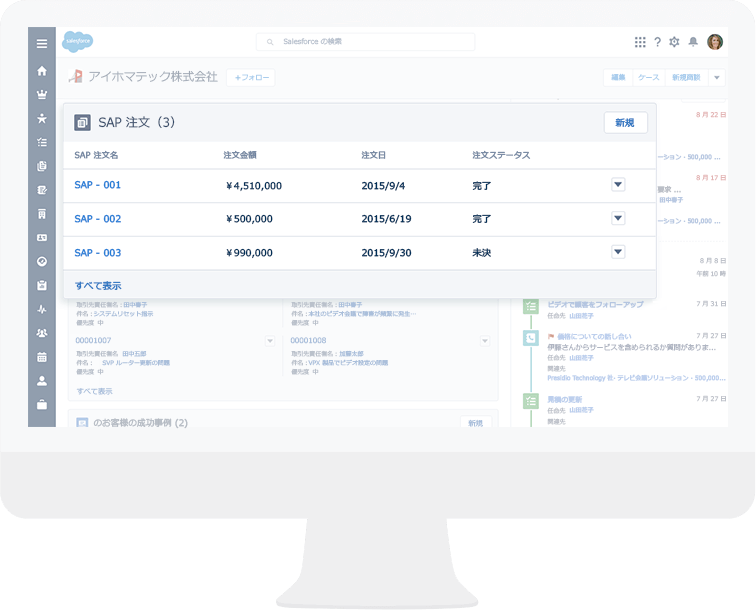This screenshot has height=610, width=756.
Task: Open Presidio Technology 社 related link
Action: coord(636,378)
